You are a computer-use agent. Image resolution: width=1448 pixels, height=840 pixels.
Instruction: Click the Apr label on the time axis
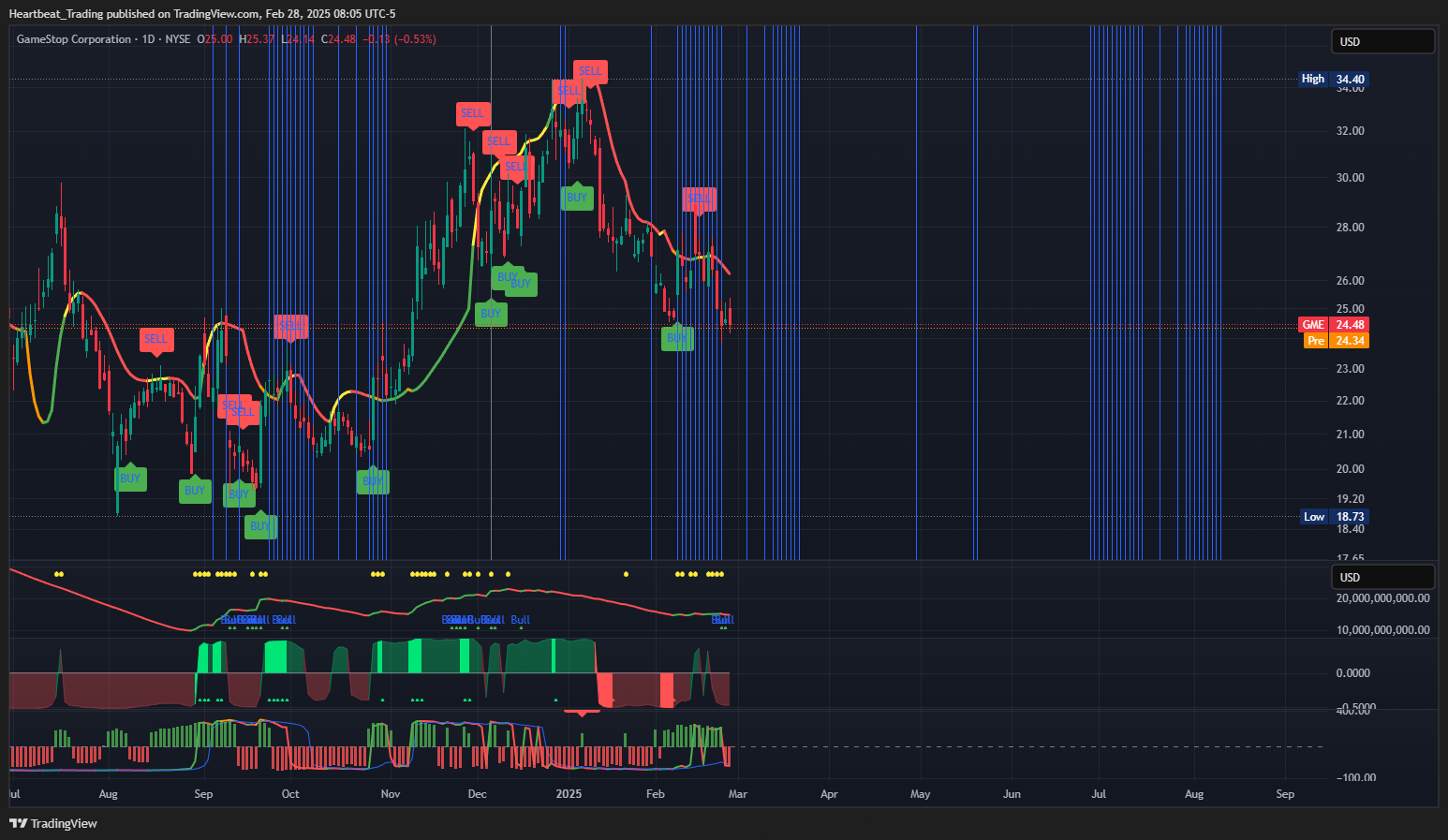click(829, 794)
